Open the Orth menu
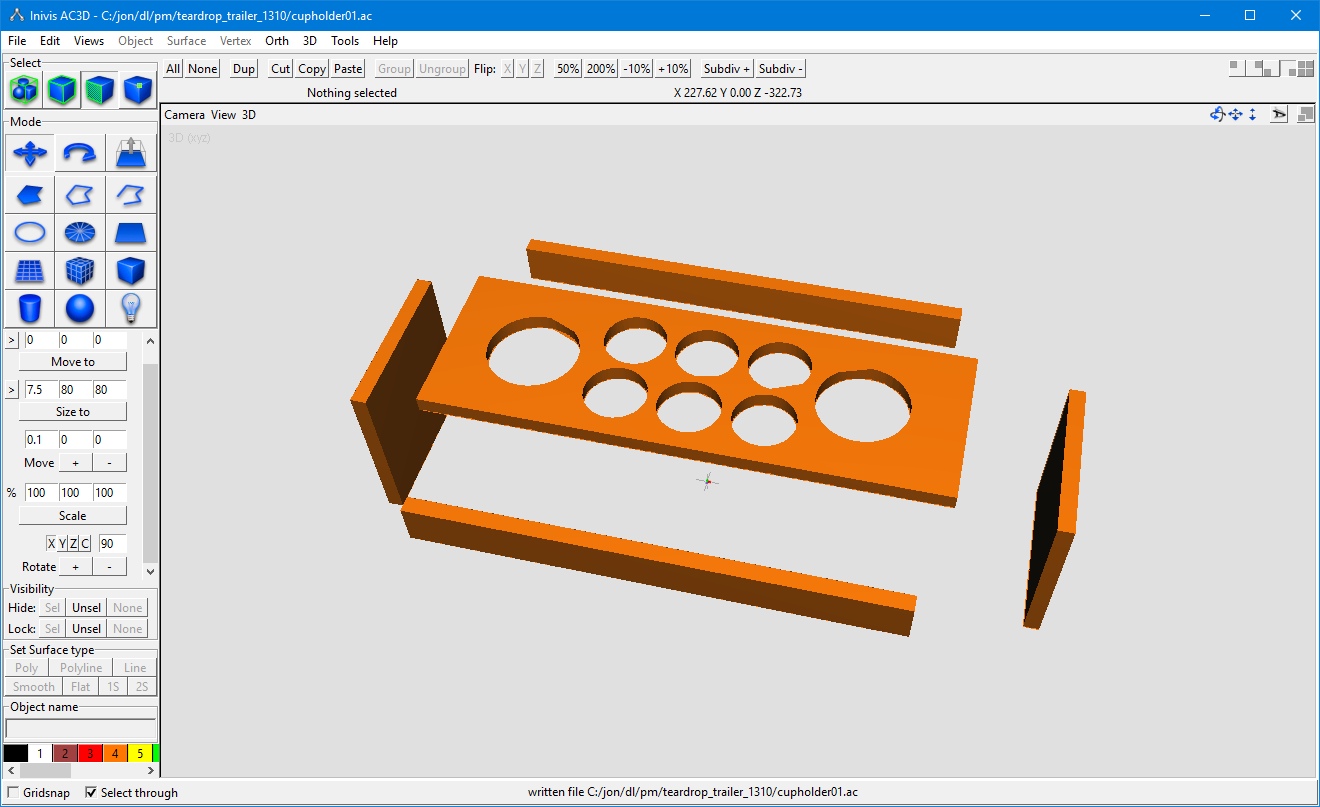The image size is (1320, 807). pos(277,41)
